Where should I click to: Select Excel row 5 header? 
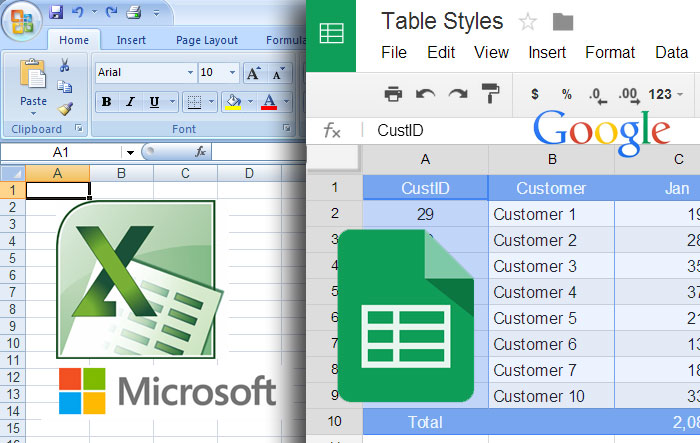[12, 258]
